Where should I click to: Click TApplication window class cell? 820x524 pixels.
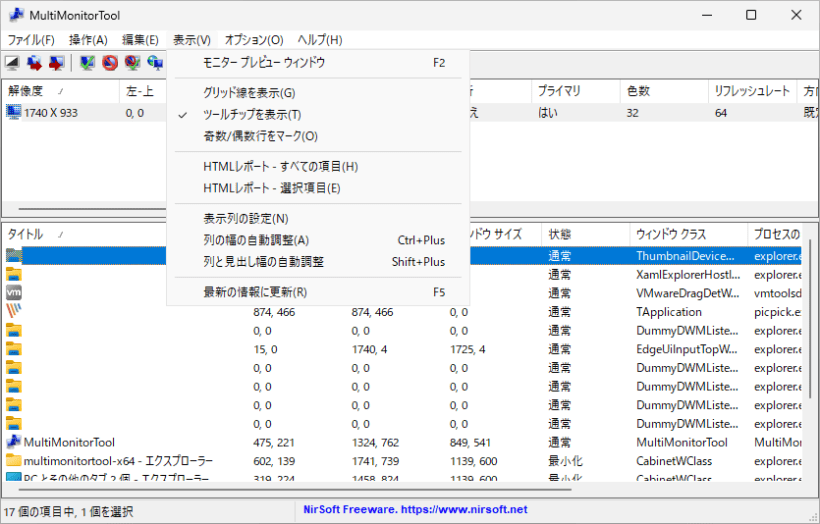click(x=669, y=312)
